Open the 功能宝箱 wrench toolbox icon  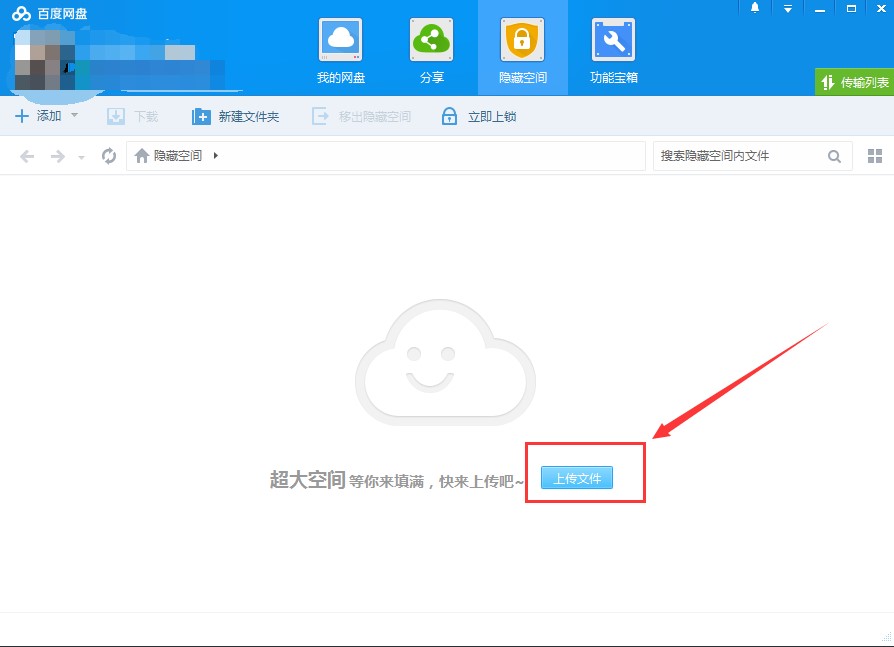tap(613, 51)
